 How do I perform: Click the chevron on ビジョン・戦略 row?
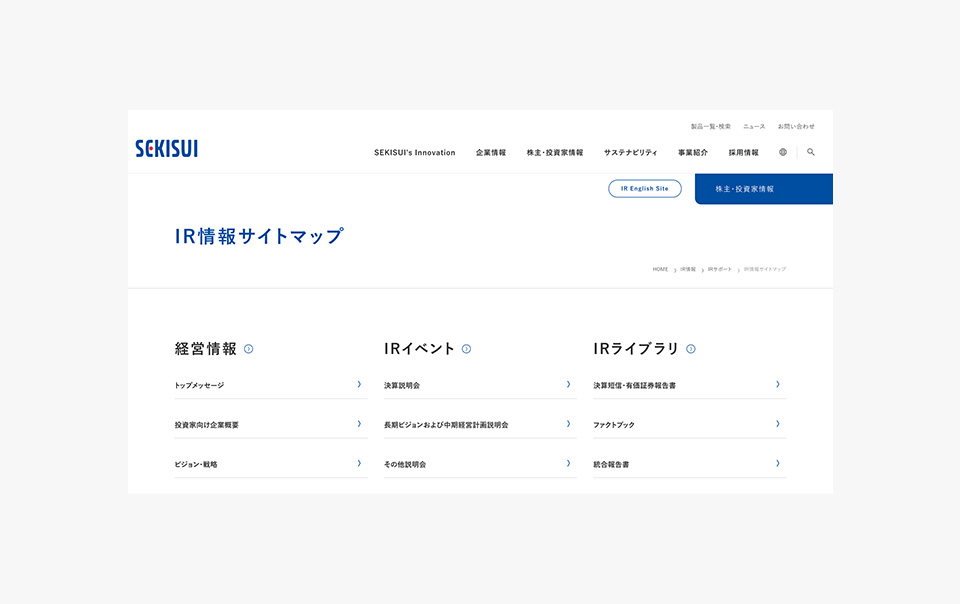click(x=359, y=463)
